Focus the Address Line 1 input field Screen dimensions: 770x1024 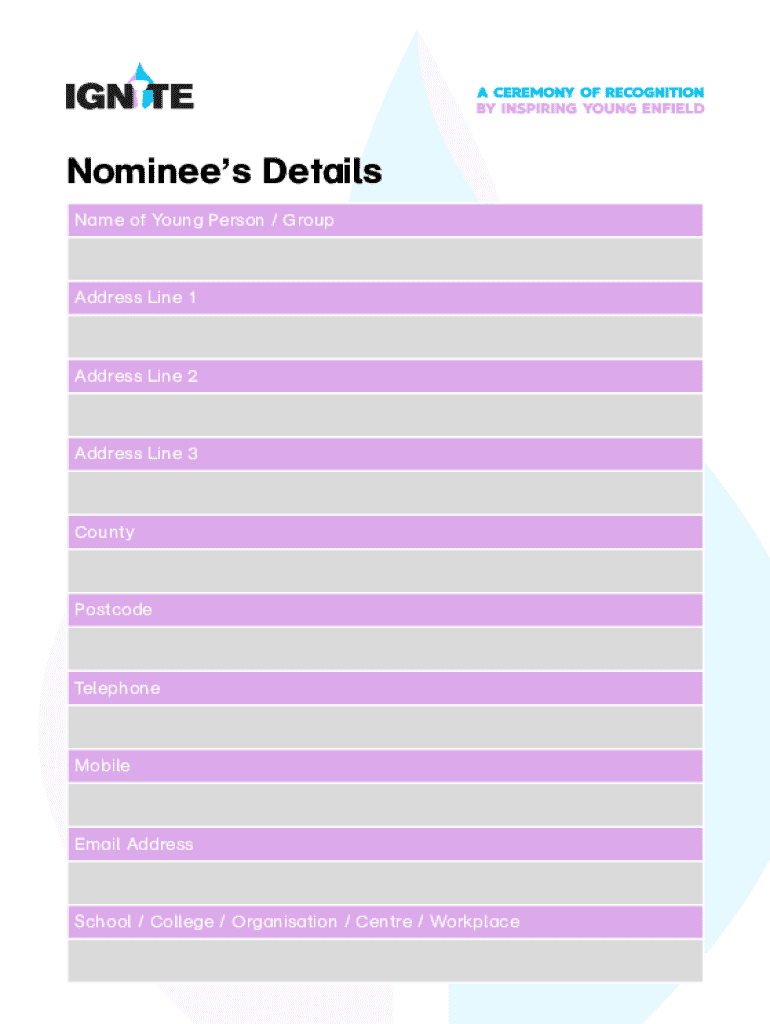click(385, 337)
